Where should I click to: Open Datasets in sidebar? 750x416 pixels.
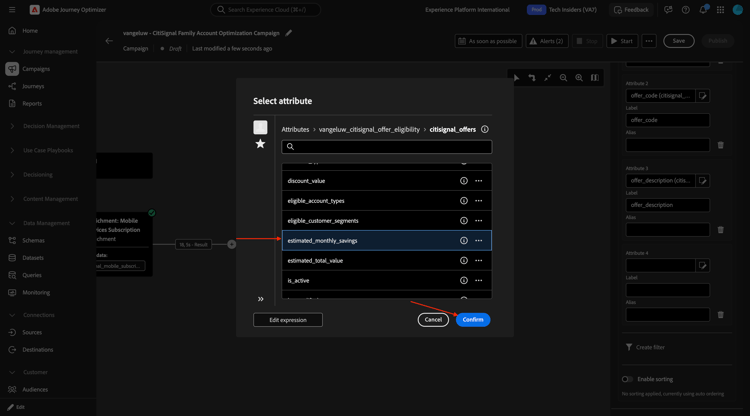[x=33, y=258]
